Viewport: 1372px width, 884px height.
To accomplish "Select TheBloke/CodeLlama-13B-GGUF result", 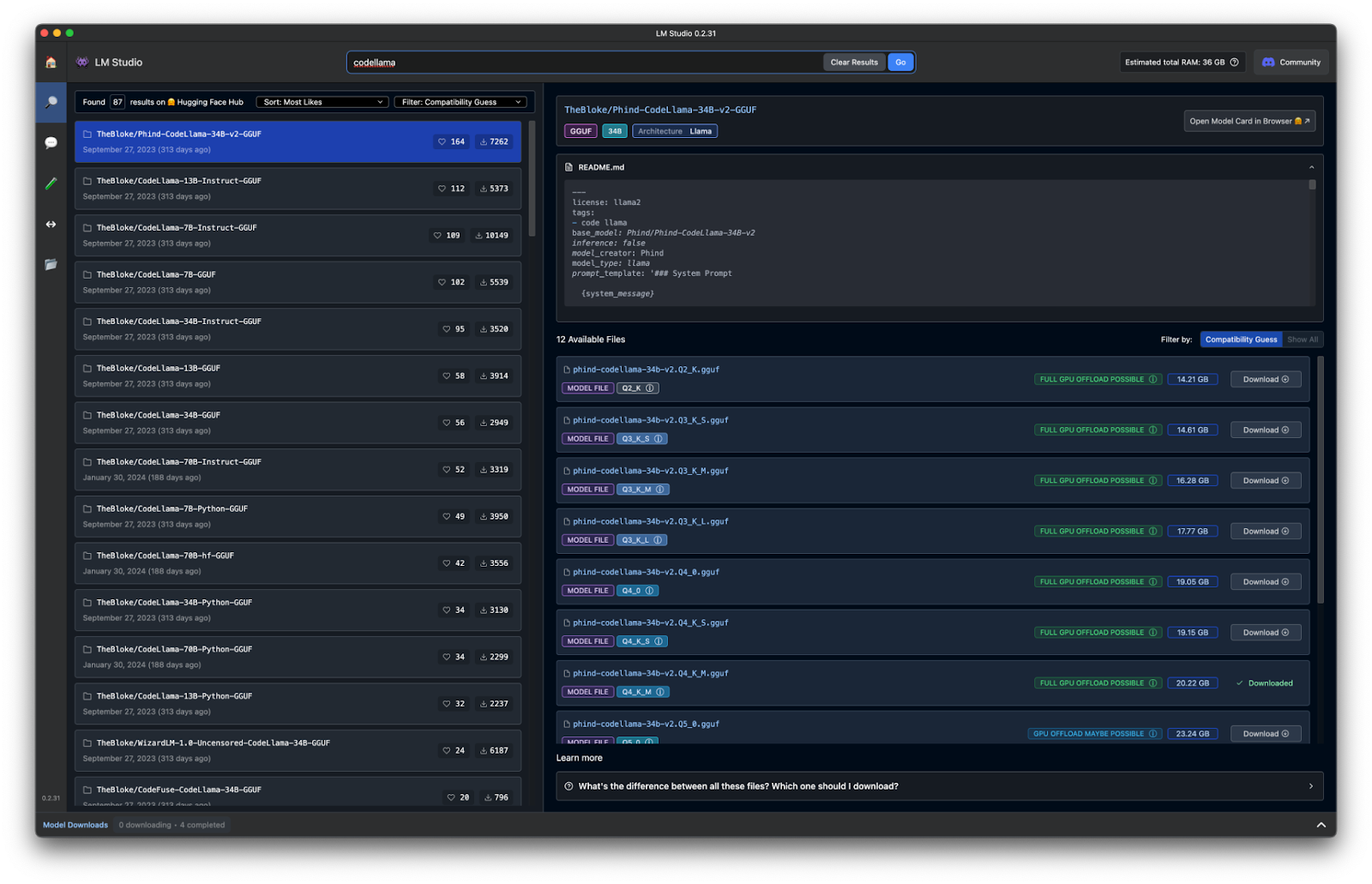I will tap(298, 376).
